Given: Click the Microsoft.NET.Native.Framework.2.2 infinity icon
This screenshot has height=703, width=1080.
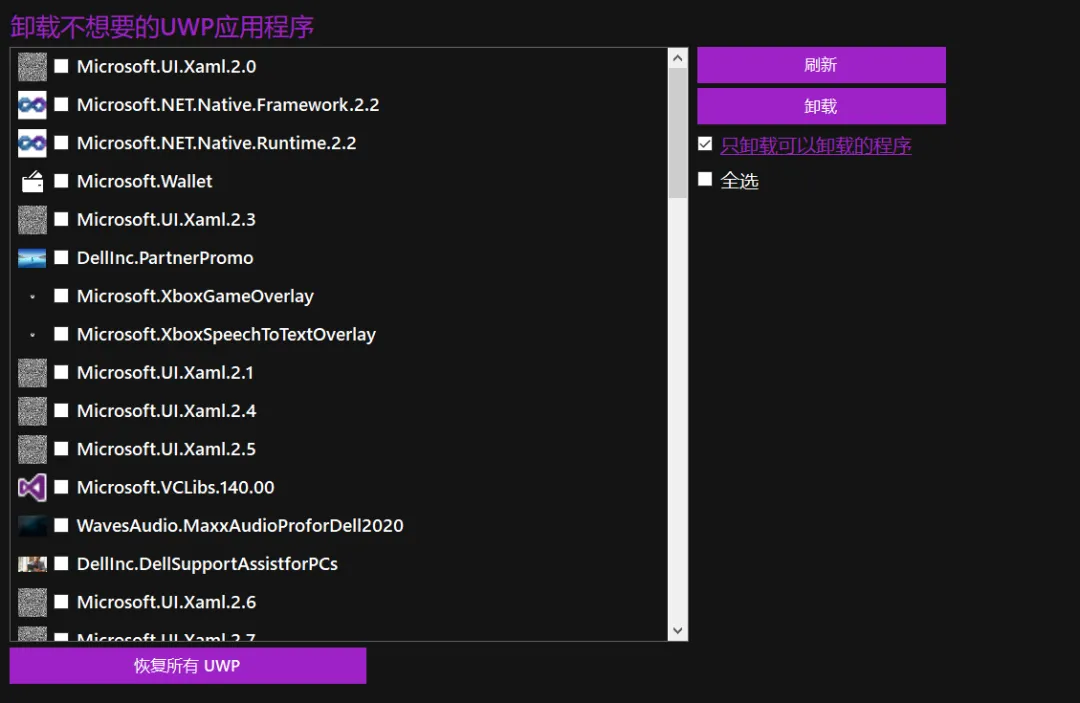Looking at the screenshot, I should 32,105.
